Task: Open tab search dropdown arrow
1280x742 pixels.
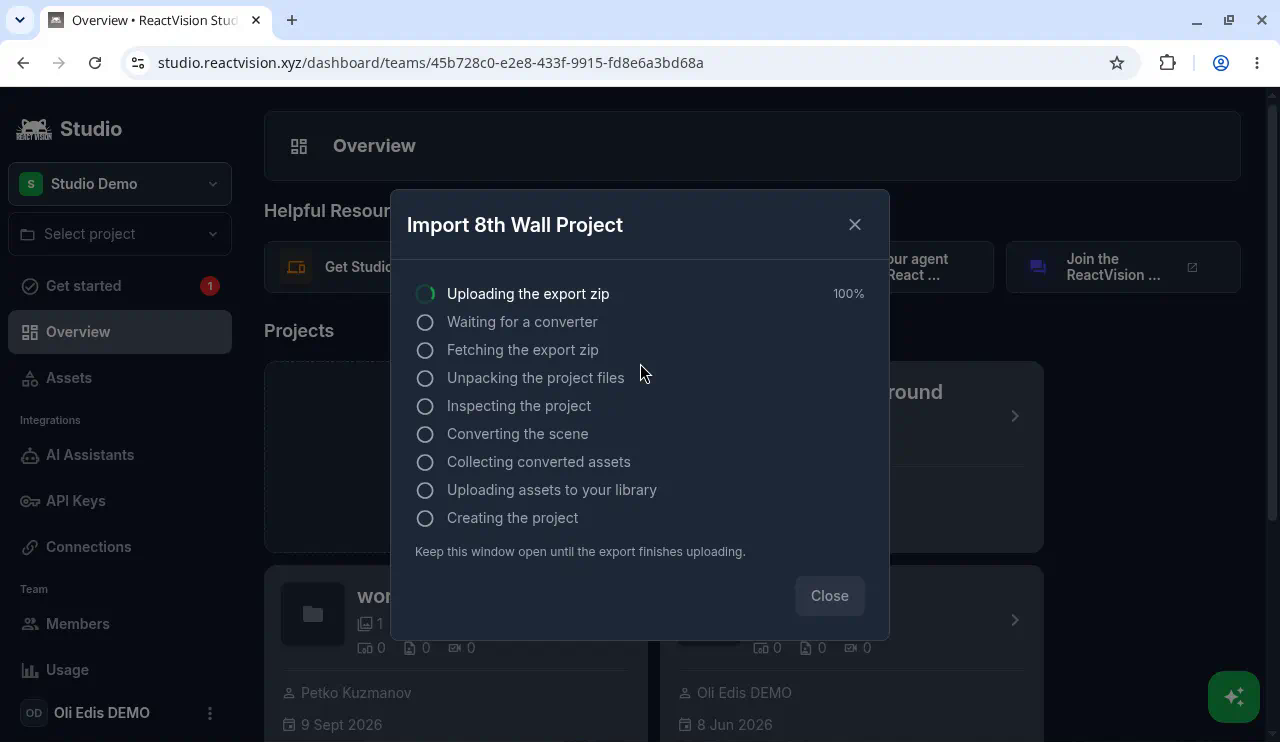Action: (19, 20)
